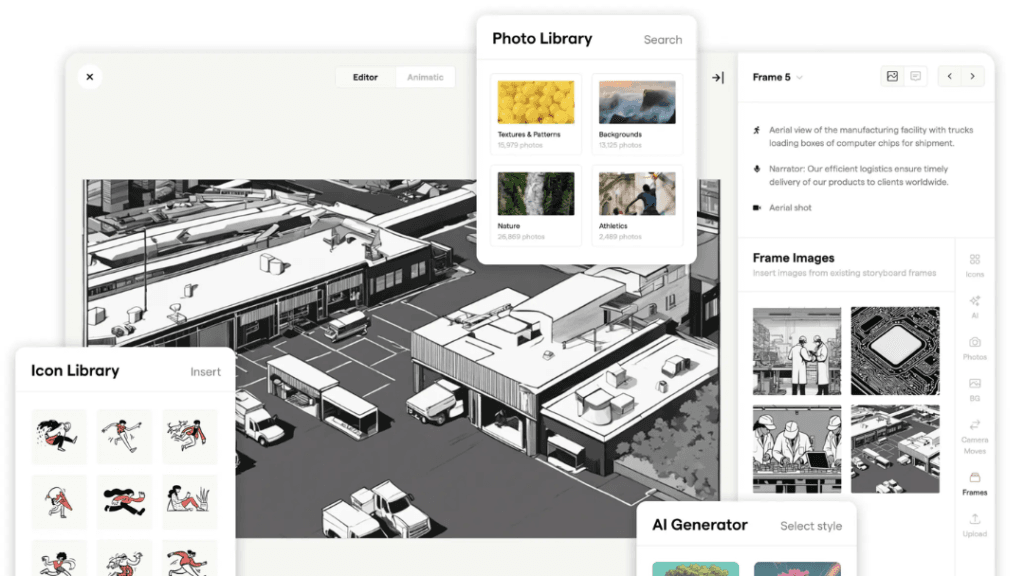Go to the next frame arrow
The height and width of the screenshot is (576, 1024).
pyautogui.click(x=972, y=76)
